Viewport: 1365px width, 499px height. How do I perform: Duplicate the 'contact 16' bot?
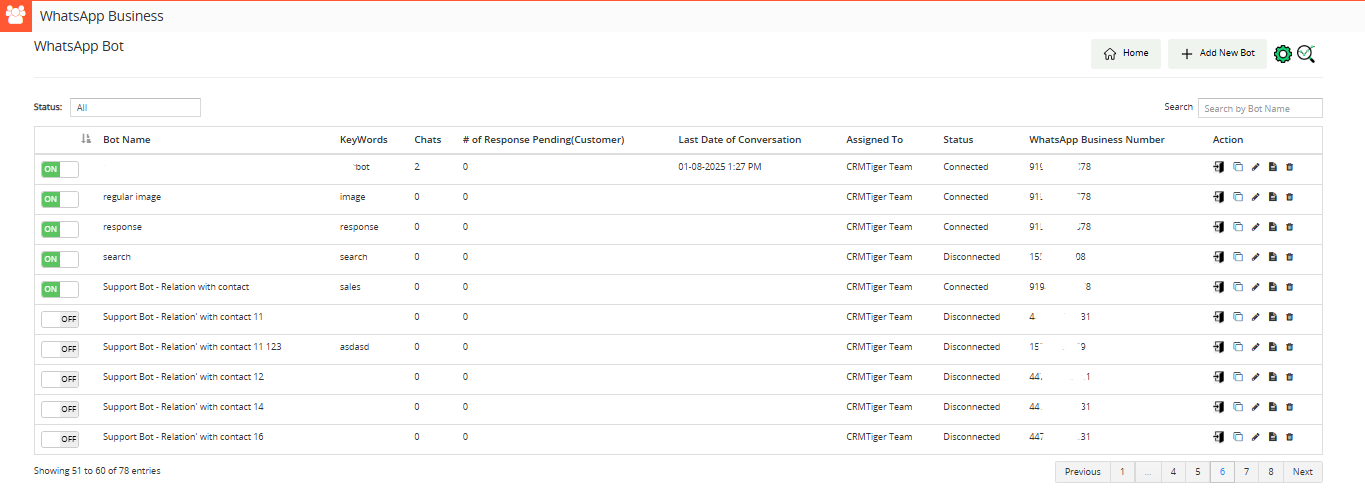point(1237,437)
